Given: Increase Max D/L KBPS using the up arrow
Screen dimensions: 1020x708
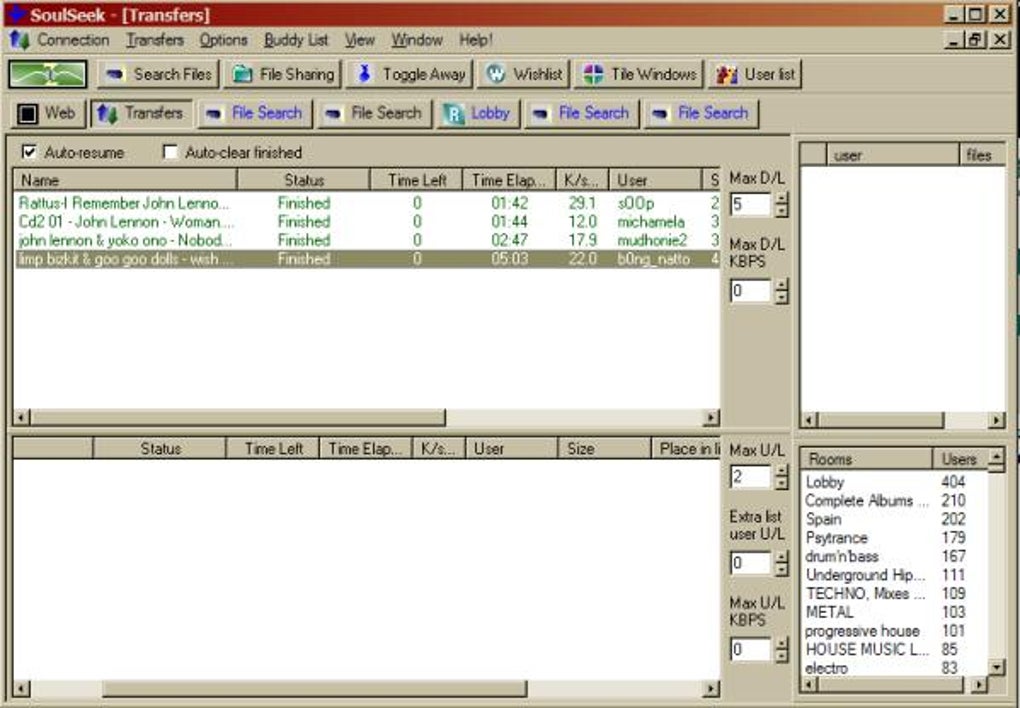Looking at the screenshot, I should click(x=781, y=284).
